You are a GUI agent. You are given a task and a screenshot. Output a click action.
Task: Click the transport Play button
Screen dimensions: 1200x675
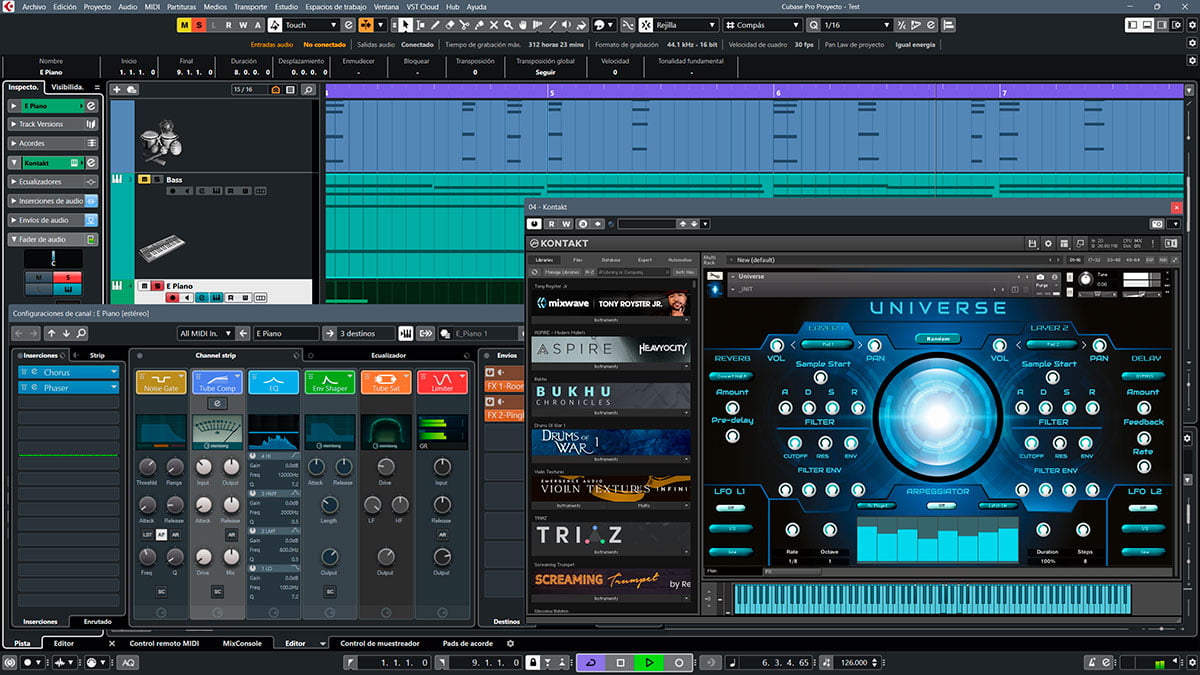pos(649,662)
